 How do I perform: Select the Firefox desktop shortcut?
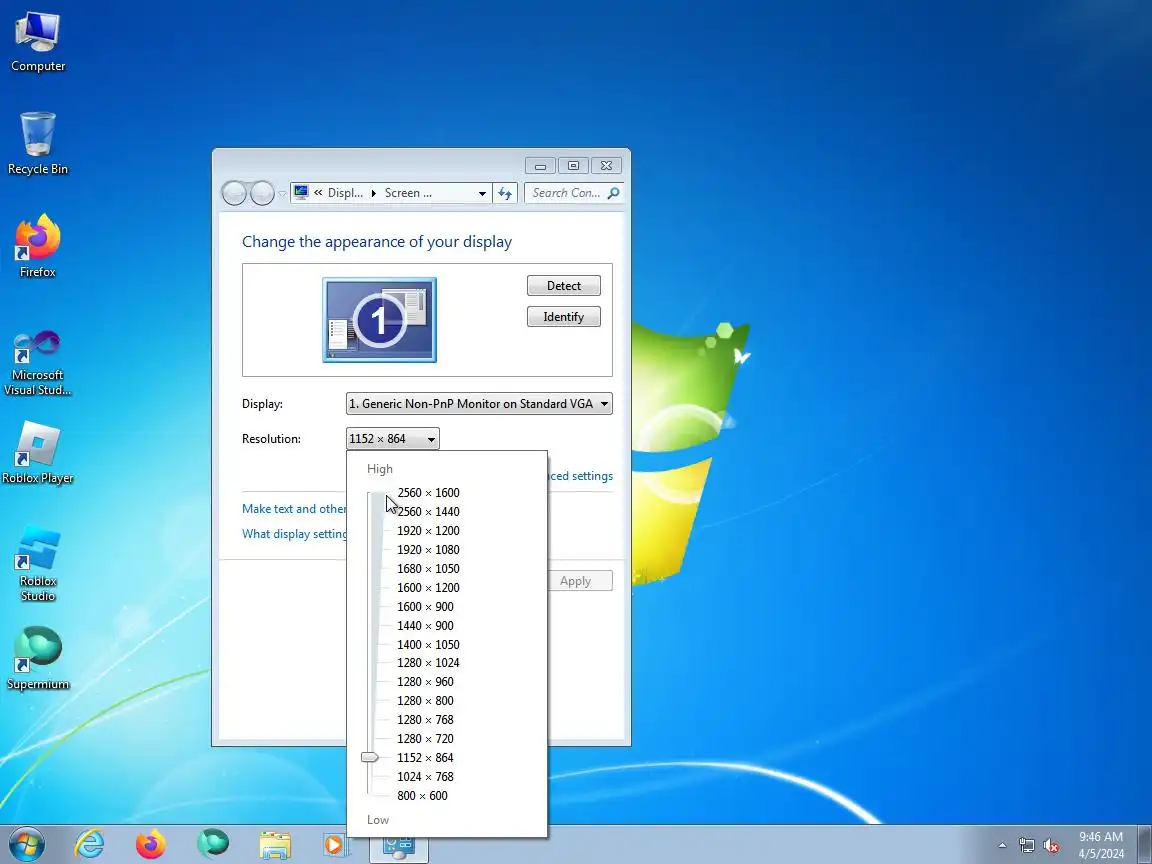[x=37, y=246]
